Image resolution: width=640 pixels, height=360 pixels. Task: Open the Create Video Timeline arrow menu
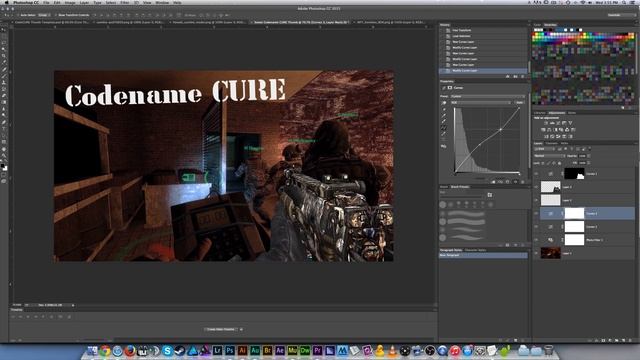241,329
